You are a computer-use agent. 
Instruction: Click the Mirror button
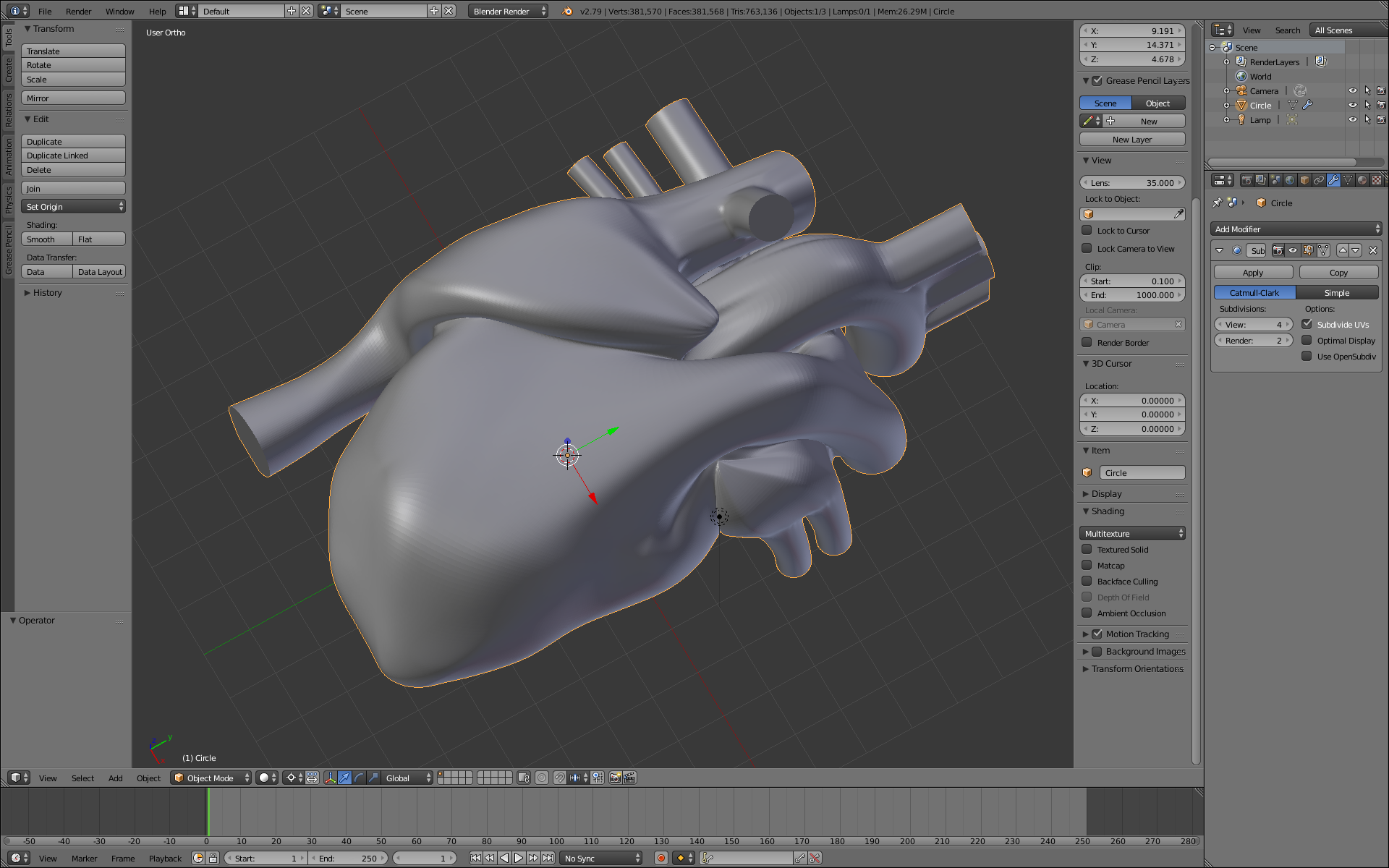coord(73,98)
